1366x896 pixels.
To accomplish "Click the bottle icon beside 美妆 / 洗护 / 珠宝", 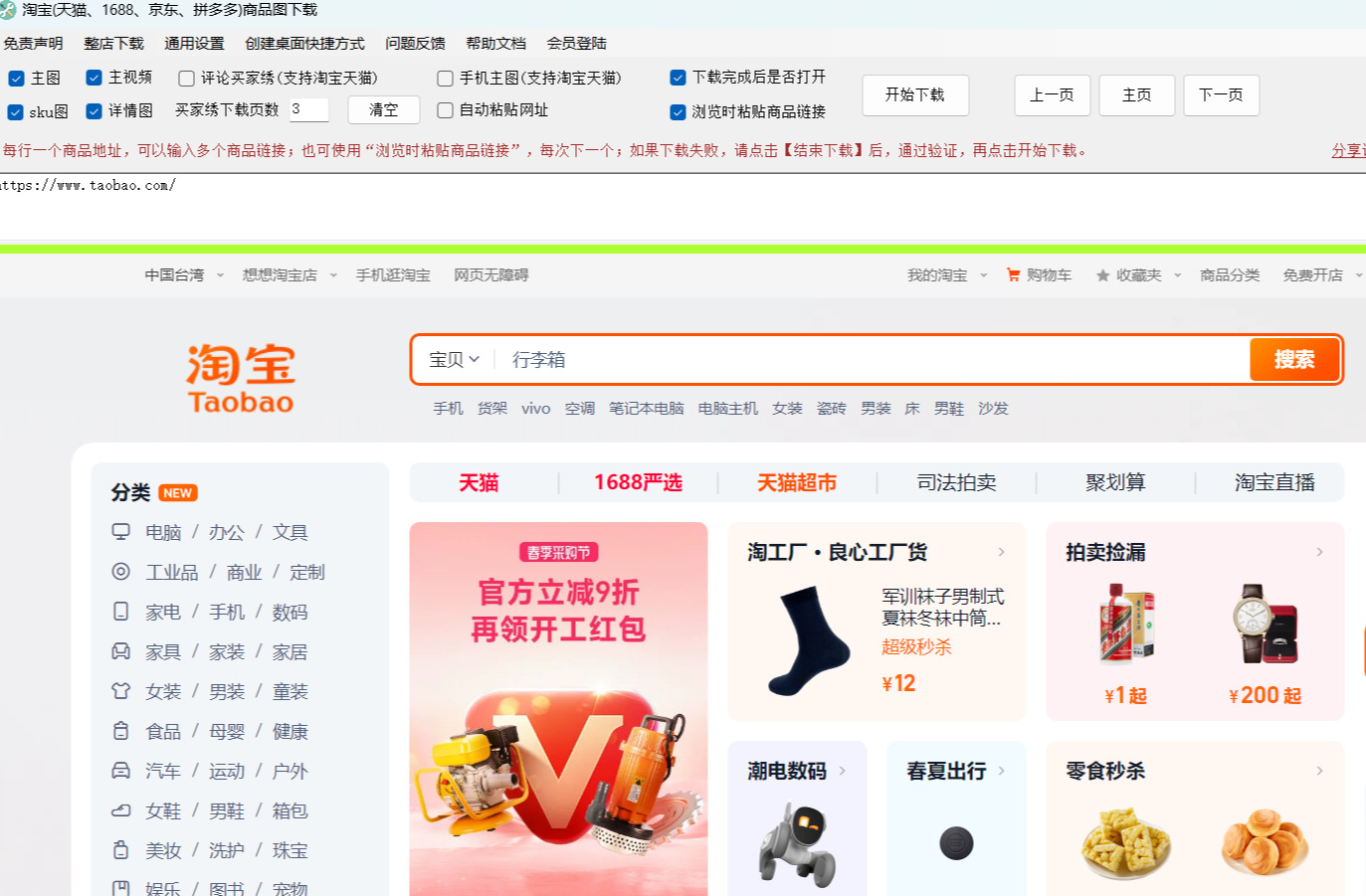I will pos(121,850).
